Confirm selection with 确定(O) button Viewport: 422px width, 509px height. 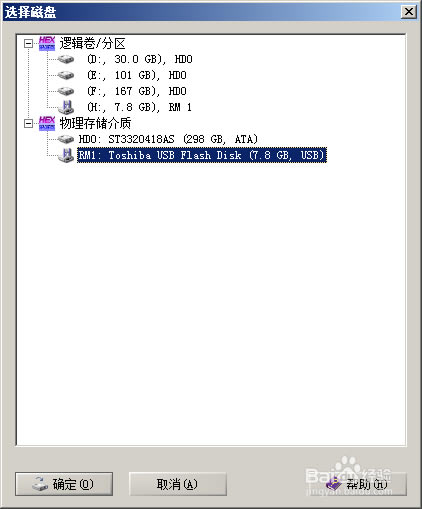coord(64,484)
